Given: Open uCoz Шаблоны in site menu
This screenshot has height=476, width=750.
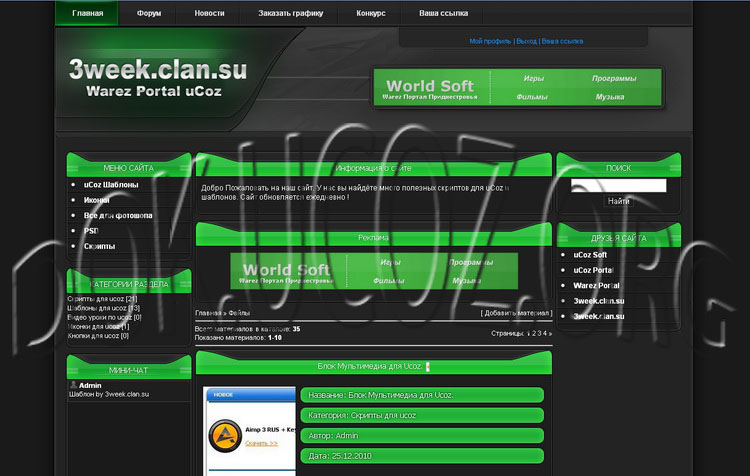Looking at the screenshot, I should click(x=111, y=185).
